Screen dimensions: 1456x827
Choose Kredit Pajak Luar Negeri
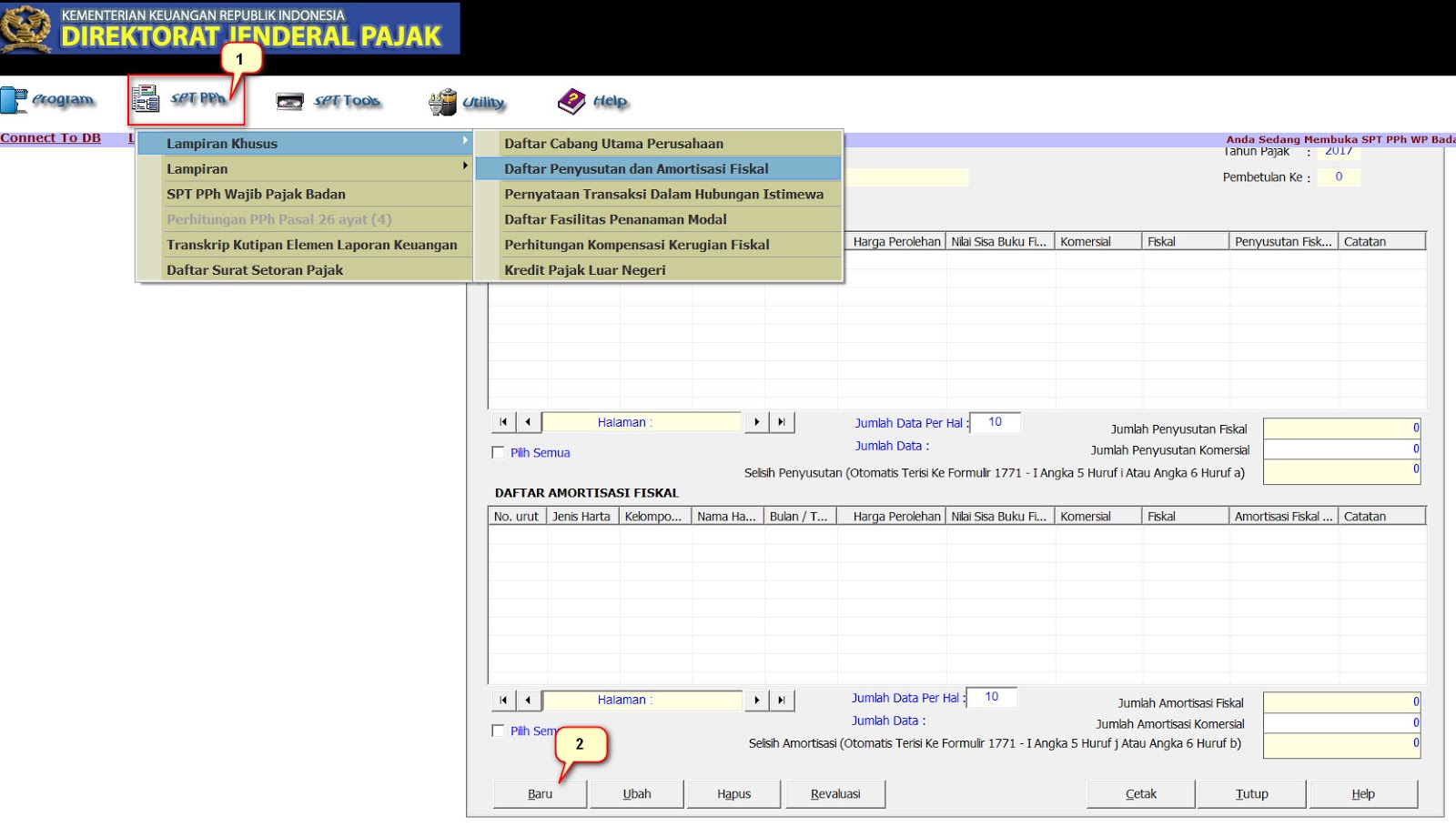[x=659, y=270]
